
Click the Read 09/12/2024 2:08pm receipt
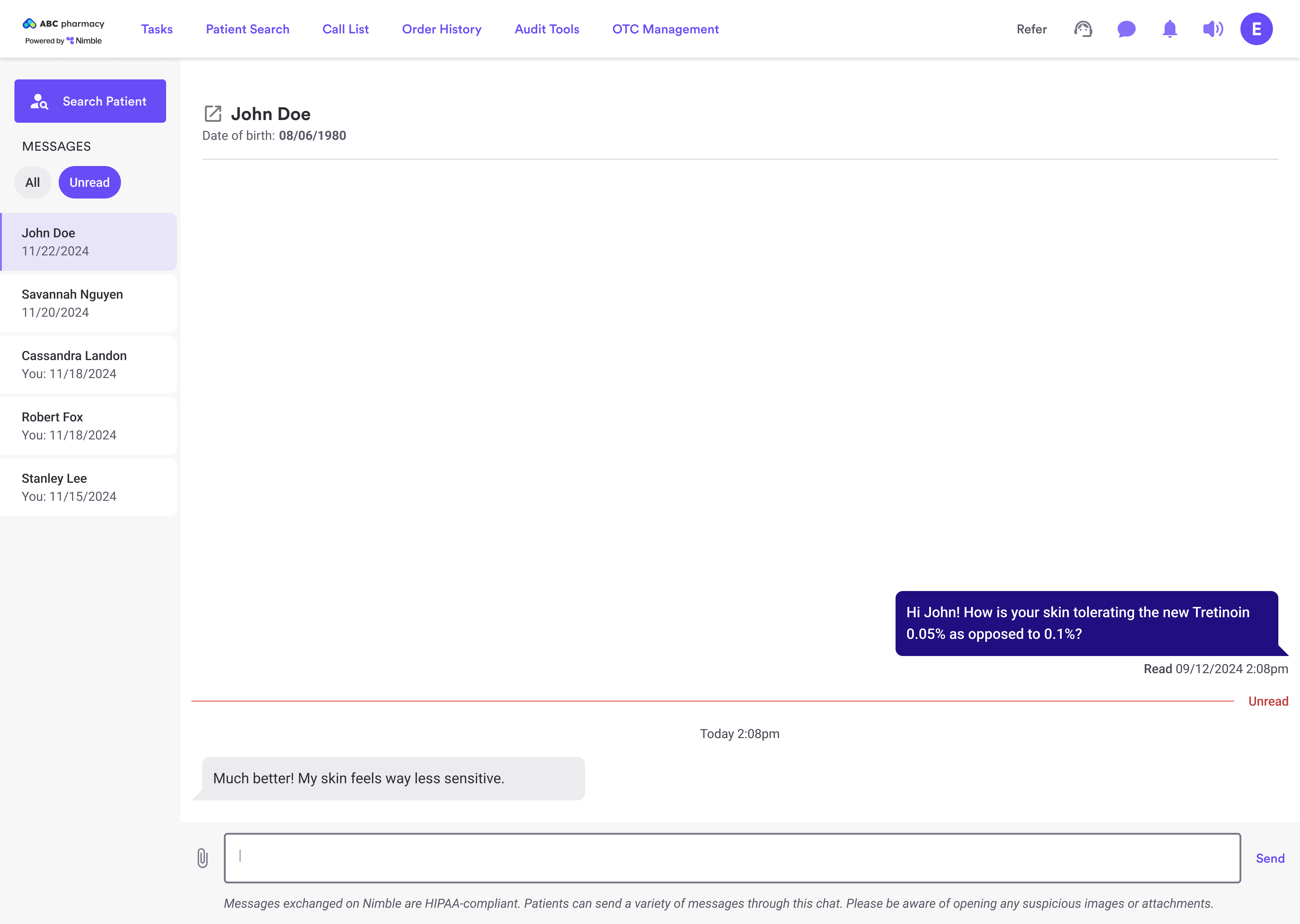[1216, 669]
